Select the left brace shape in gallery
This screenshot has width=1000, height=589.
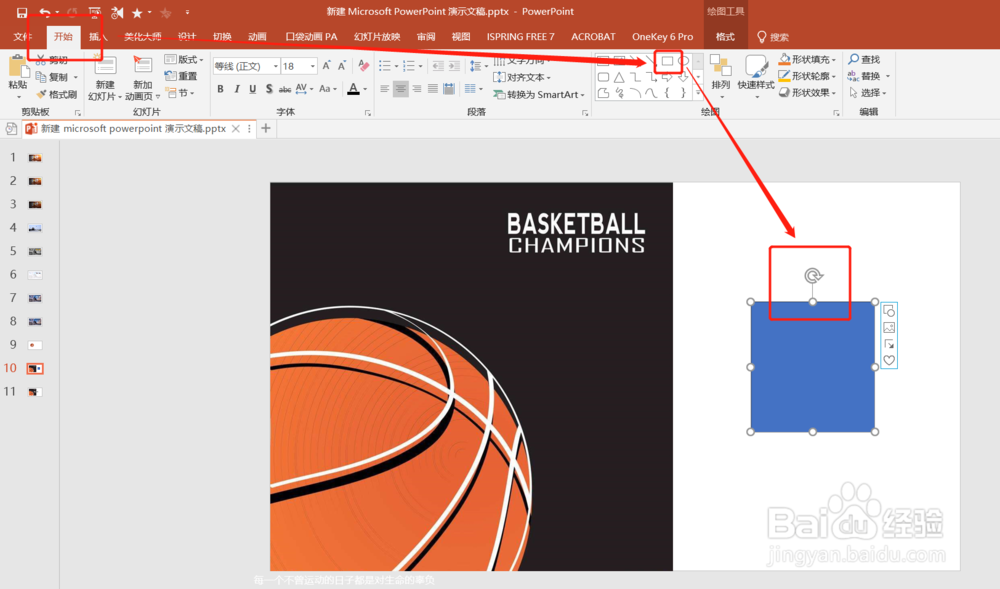667,93
